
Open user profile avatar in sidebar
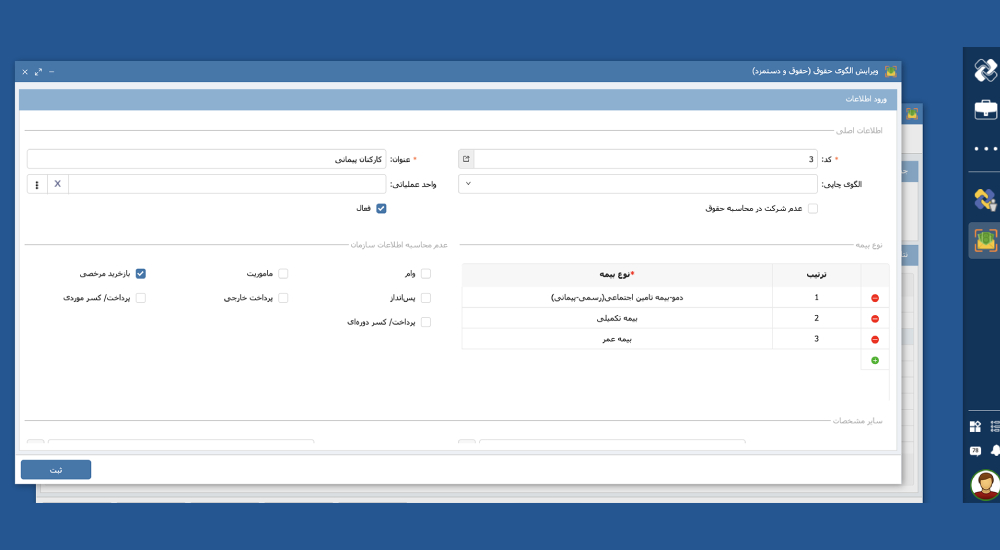click(985, 485)
